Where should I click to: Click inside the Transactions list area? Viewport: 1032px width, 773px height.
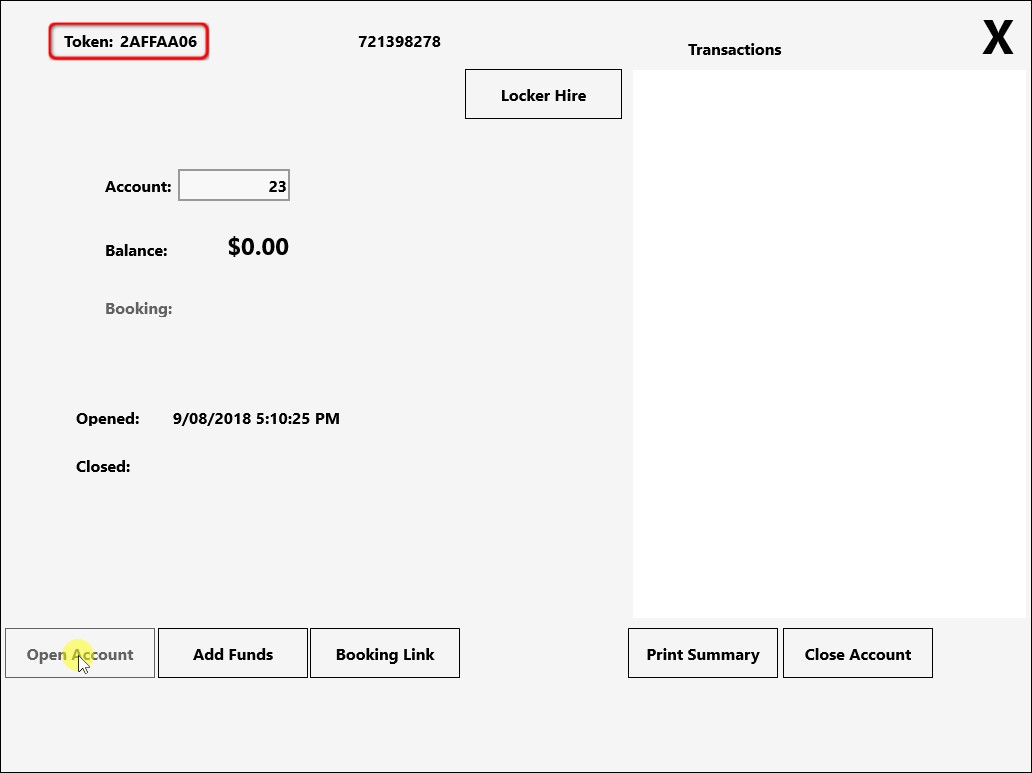click(x=829, y=344)
